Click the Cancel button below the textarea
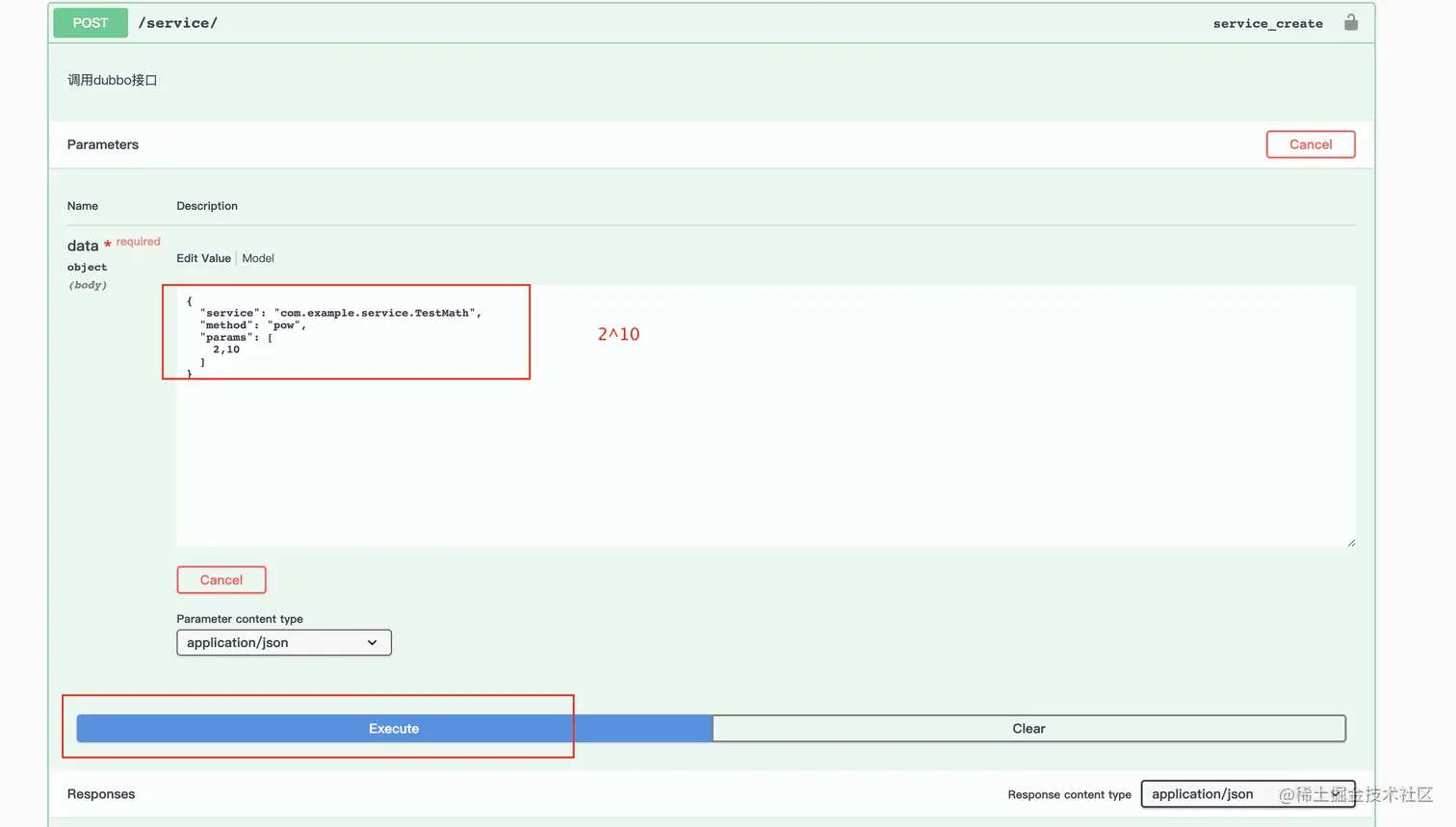The width and height of the screenshot is (1456, 827). tap(221, 580)
